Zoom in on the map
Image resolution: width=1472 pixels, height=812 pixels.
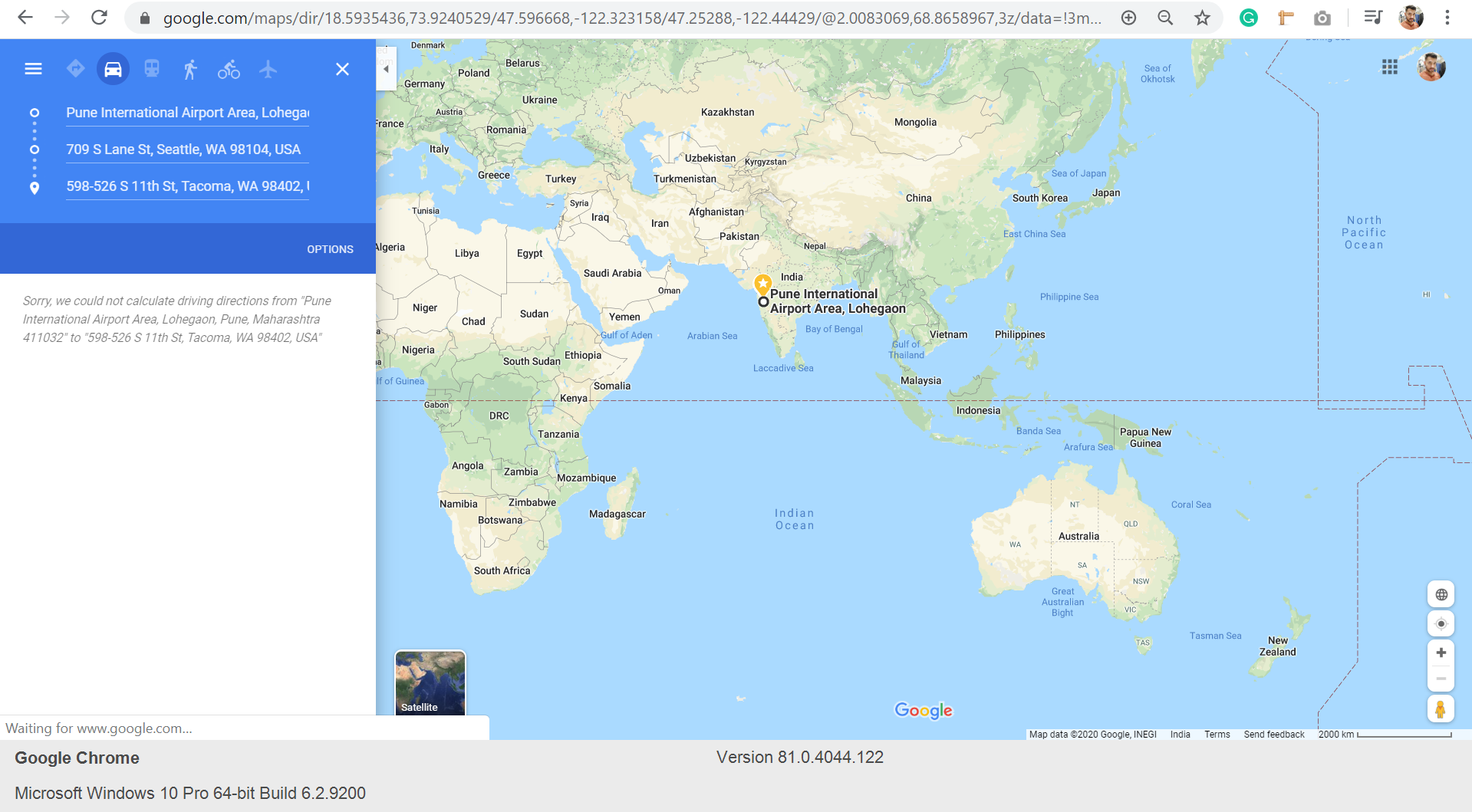tap(1441, 653)
